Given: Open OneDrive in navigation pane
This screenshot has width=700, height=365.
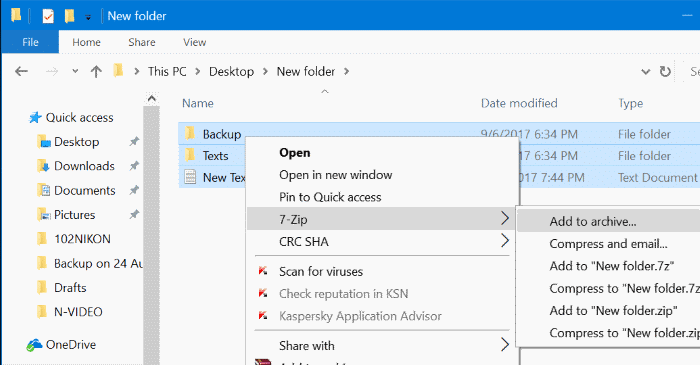Looking at the screenshot, I should coord(71,344).
